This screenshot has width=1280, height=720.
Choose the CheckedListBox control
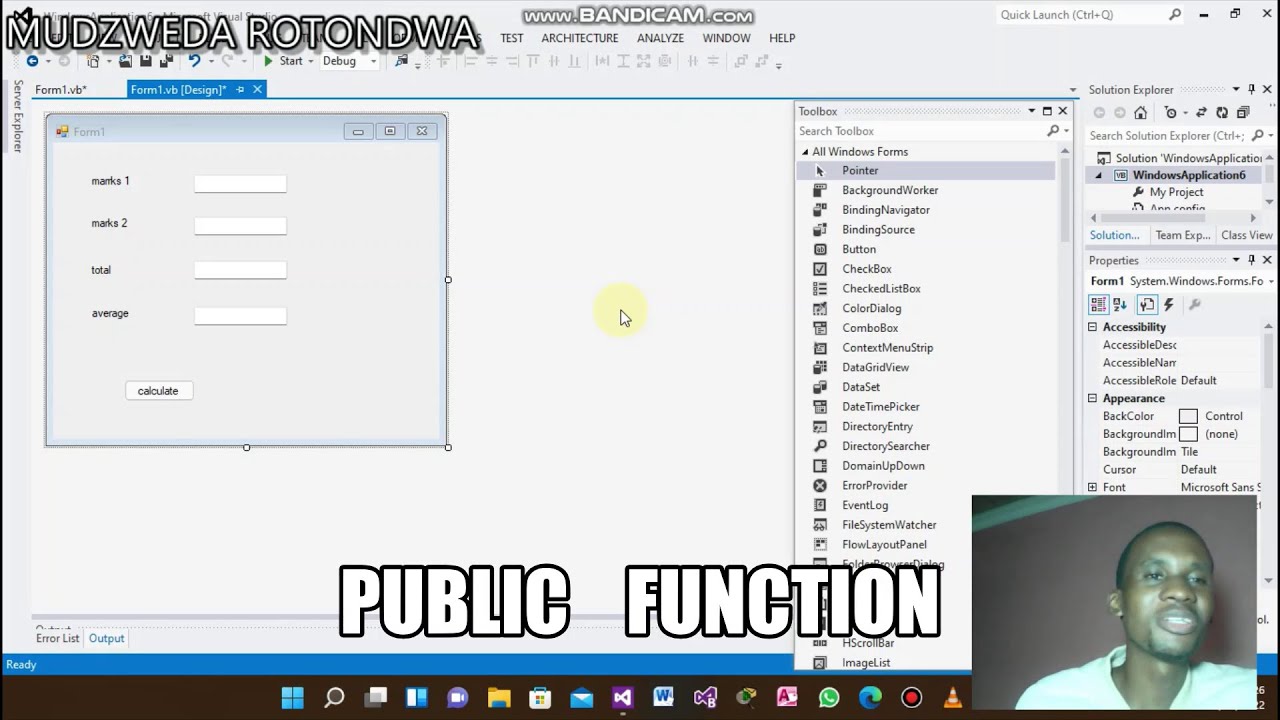tap(925, 289)
